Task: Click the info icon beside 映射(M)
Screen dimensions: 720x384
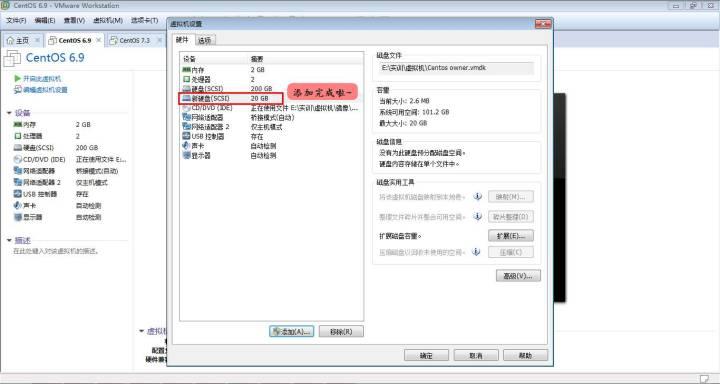Action: click(478, 197)
